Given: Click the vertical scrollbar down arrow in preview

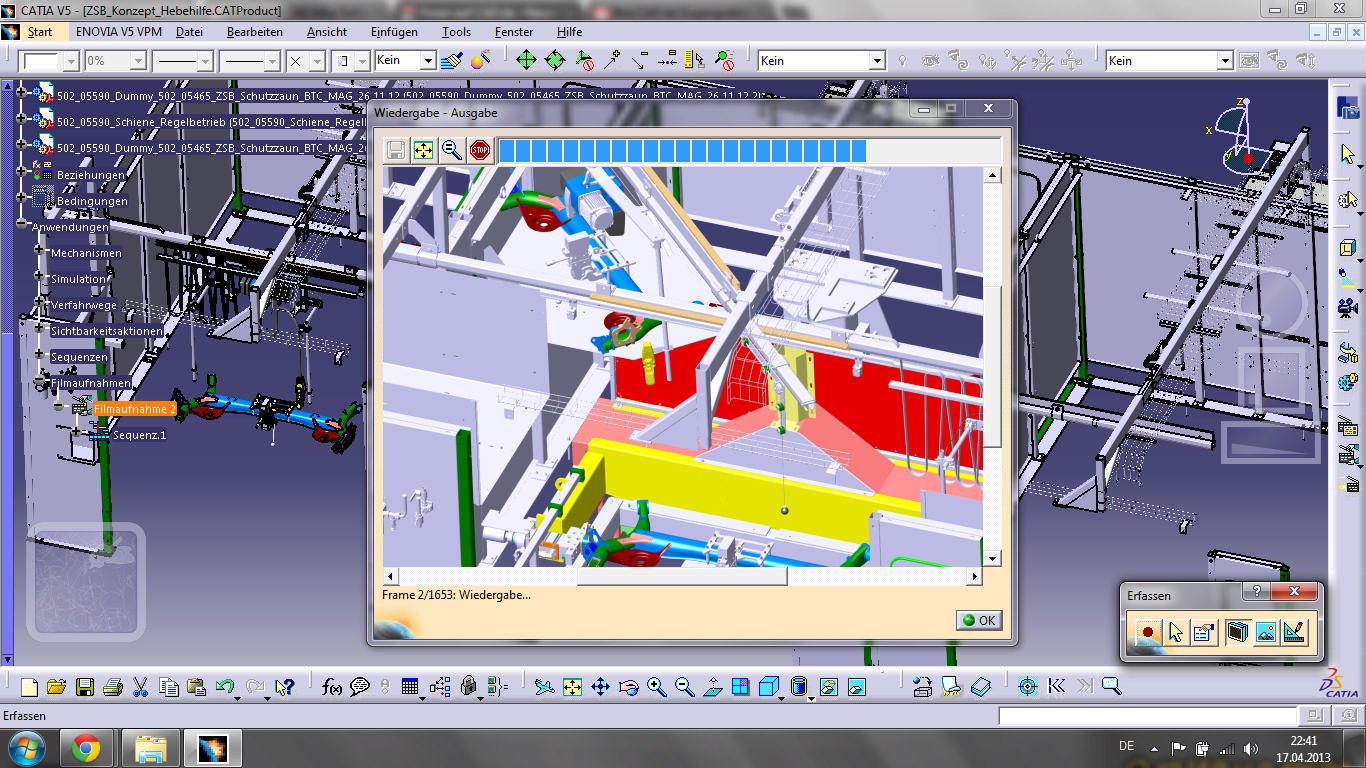Looking at the screenshot, I should 992,559.
